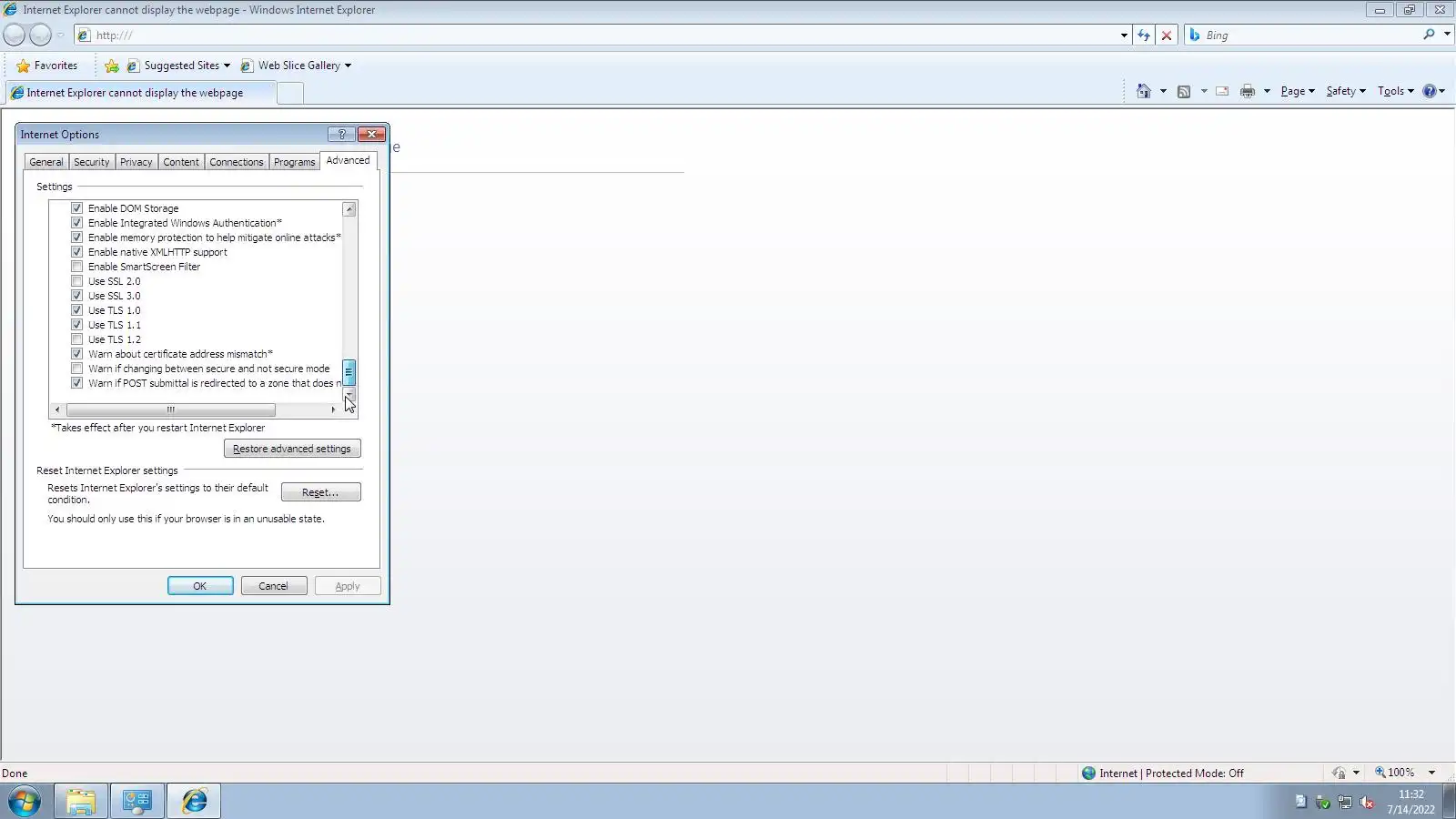
Task: Open Windows Explorer from the taskbar
Action: pyautogui.click(x=81, y=801)
